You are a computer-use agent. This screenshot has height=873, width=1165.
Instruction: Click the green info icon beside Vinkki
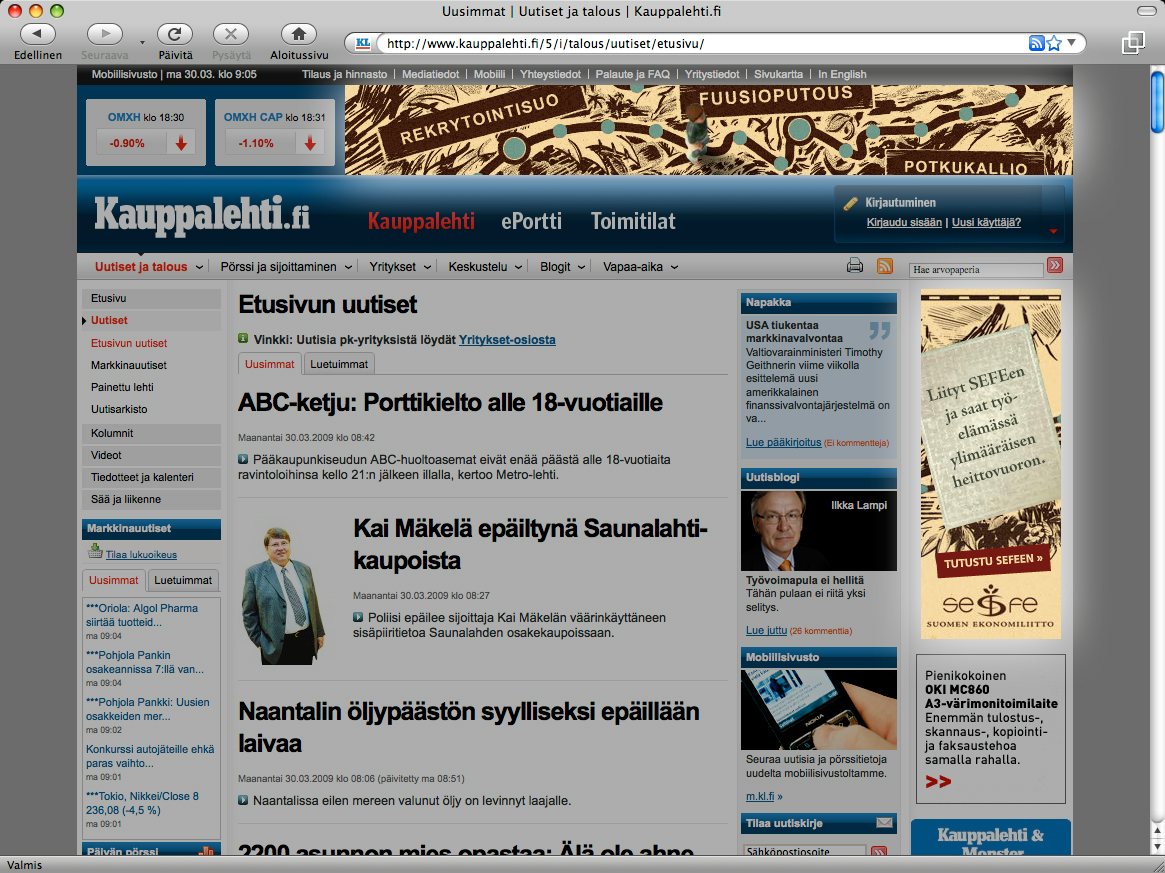point(243,339)
